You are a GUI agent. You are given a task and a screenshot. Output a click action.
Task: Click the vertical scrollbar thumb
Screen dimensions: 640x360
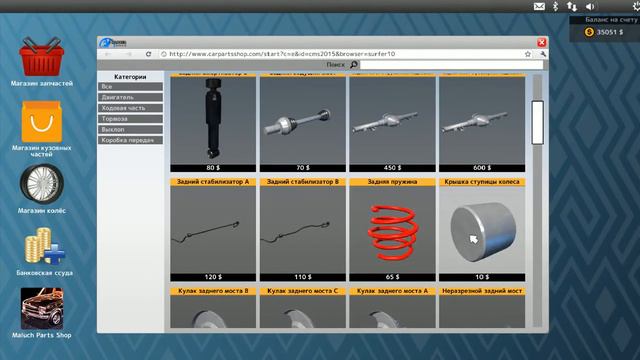pos(538,122)
